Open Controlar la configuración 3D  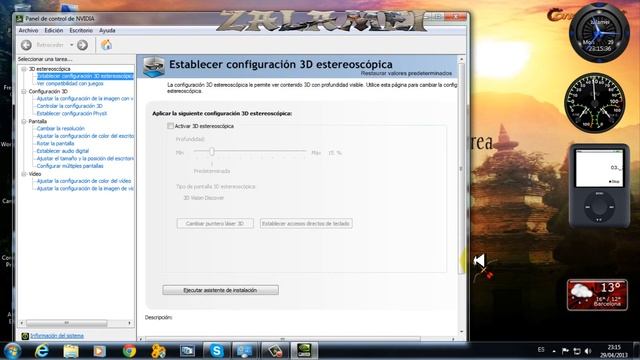69,106
